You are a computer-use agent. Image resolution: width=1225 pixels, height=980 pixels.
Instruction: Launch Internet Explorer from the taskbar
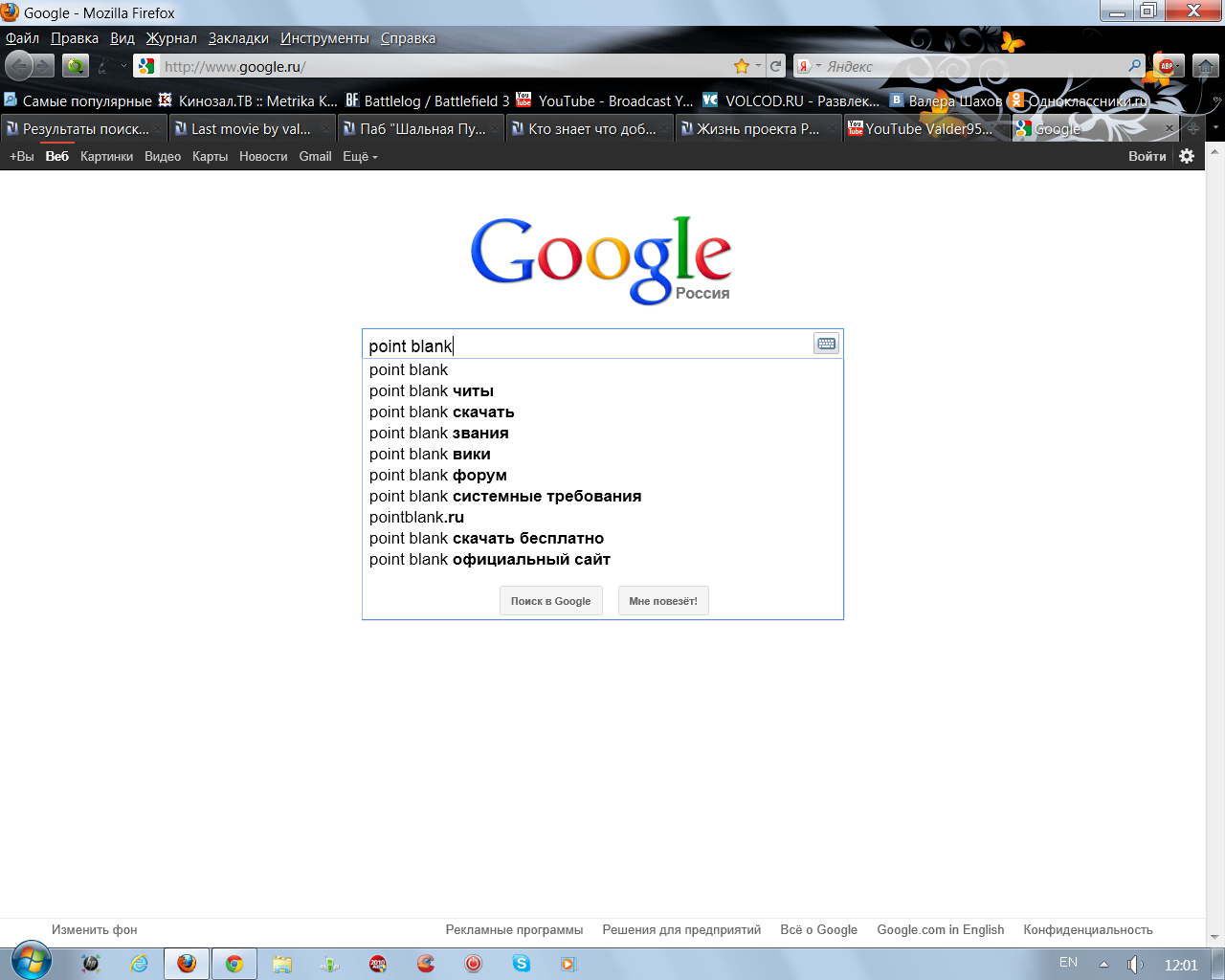(139, 964)
